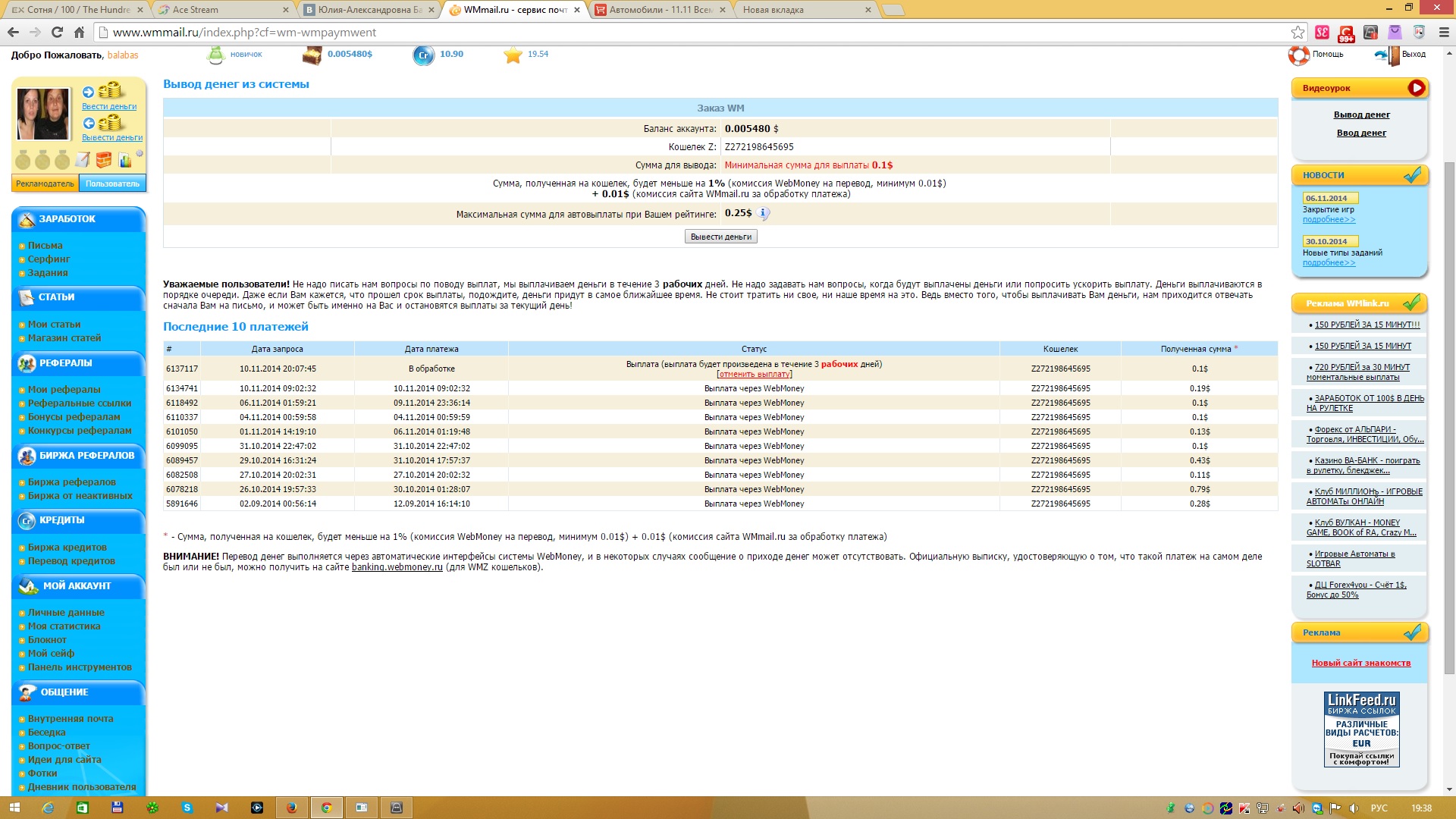Open Внутренняя почта in the sidebar

click(71, 719)
